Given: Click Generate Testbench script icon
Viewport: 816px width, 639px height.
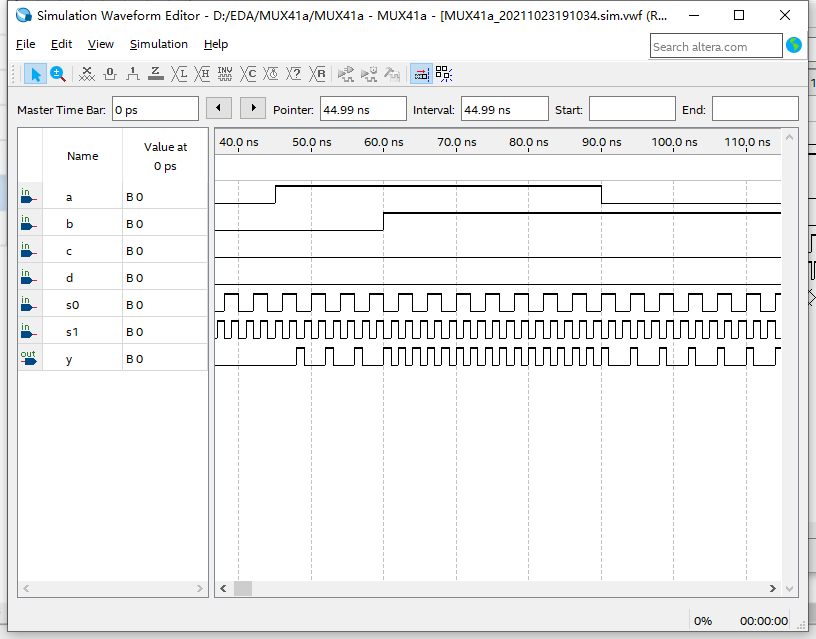Looking at the screenshot, I should point(392,74).
